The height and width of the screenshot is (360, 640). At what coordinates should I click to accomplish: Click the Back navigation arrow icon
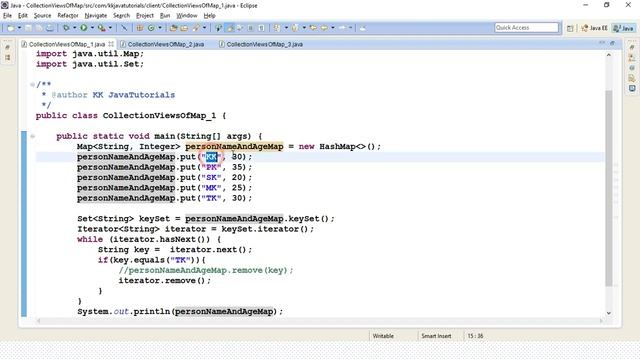click(324, 28)
